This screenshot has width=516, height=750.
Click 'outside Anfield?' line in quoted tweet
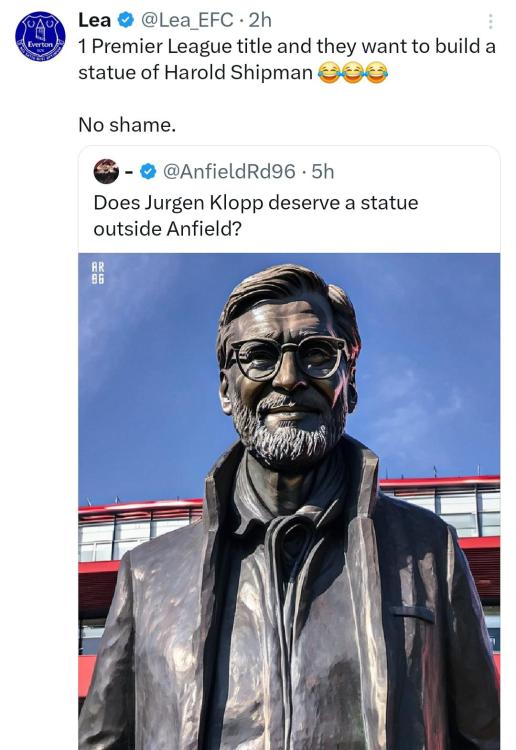click(x=167, y=229)
